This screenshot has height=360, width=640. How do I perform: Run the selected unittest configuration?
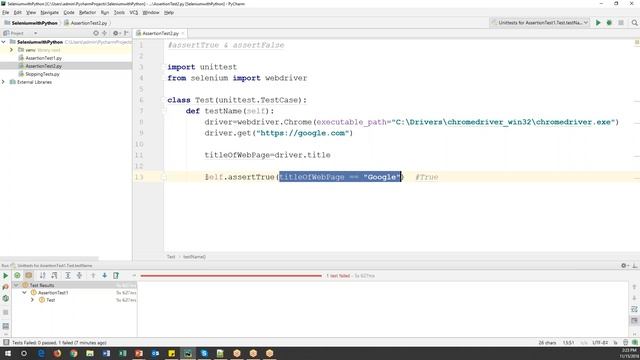click(598, 23)
